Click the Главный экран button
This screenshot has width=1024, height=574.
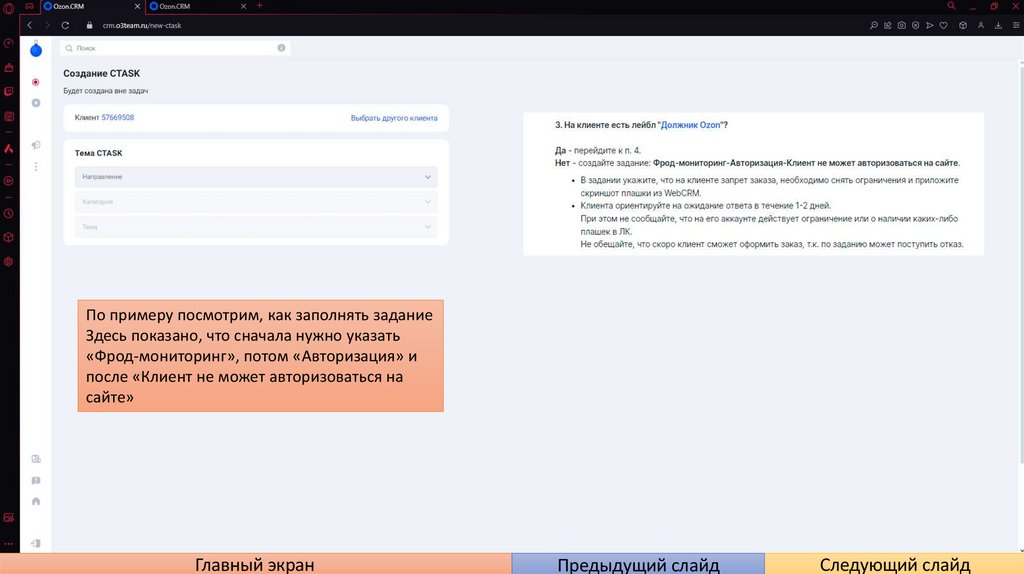tap(255, 564)
